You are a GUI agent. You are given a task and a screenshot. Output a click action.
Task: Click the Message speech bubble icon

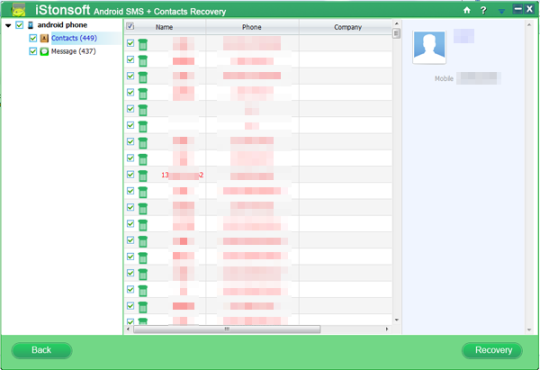pyautogui.click(x=44, y=52)
